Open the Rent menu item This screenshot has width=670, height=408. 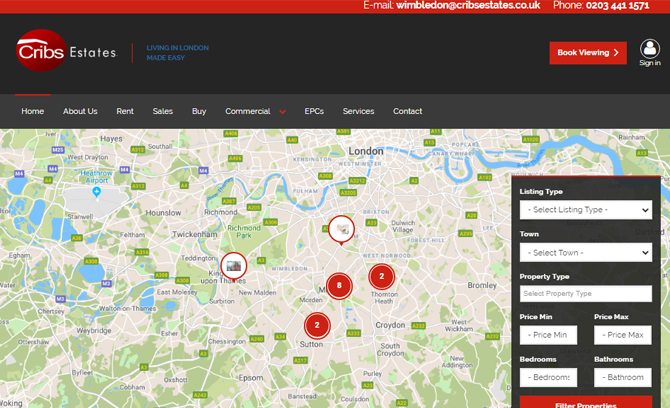click(125, 111)
